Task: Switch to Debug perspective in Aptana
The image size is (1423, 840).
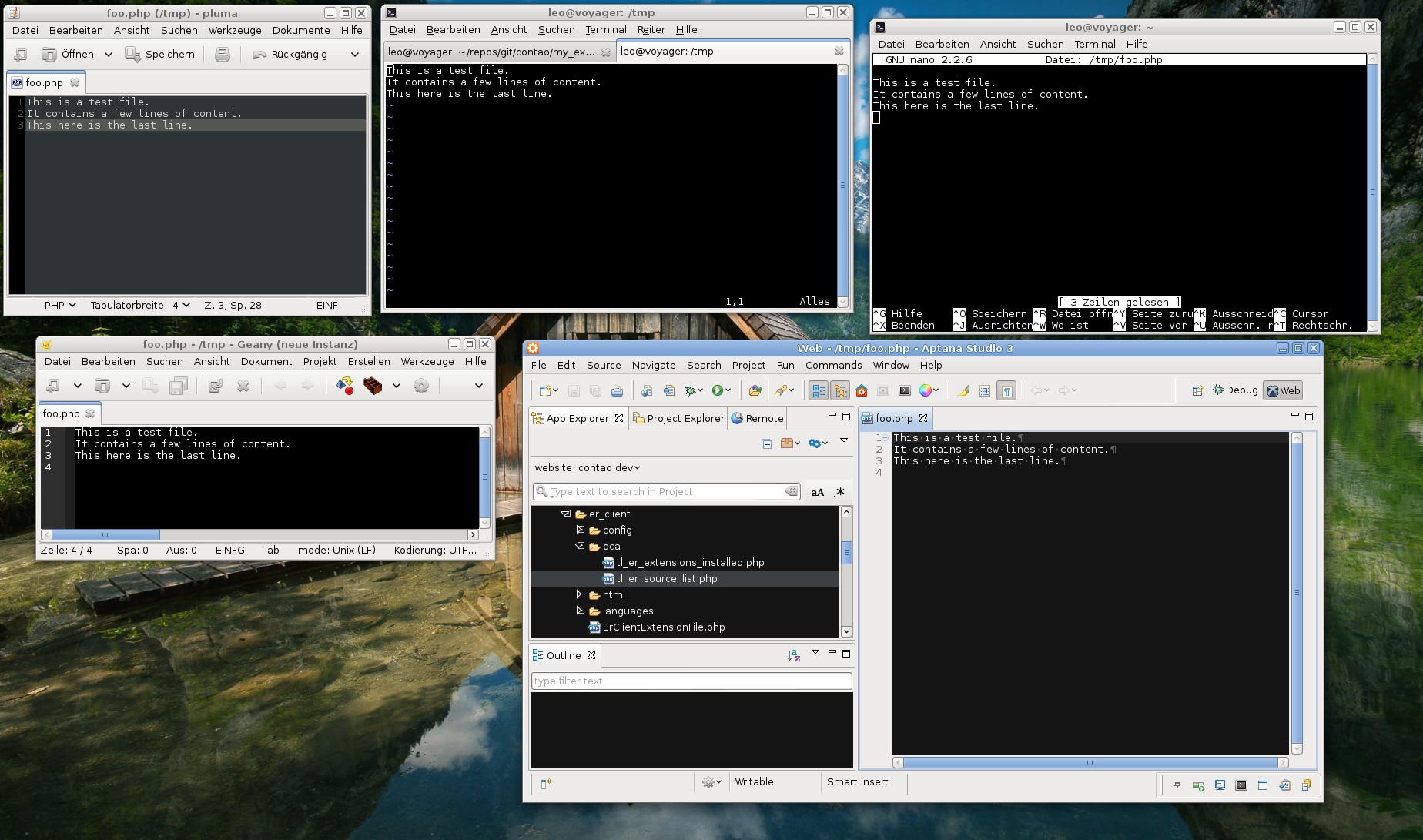Action: coord(1235,390)
